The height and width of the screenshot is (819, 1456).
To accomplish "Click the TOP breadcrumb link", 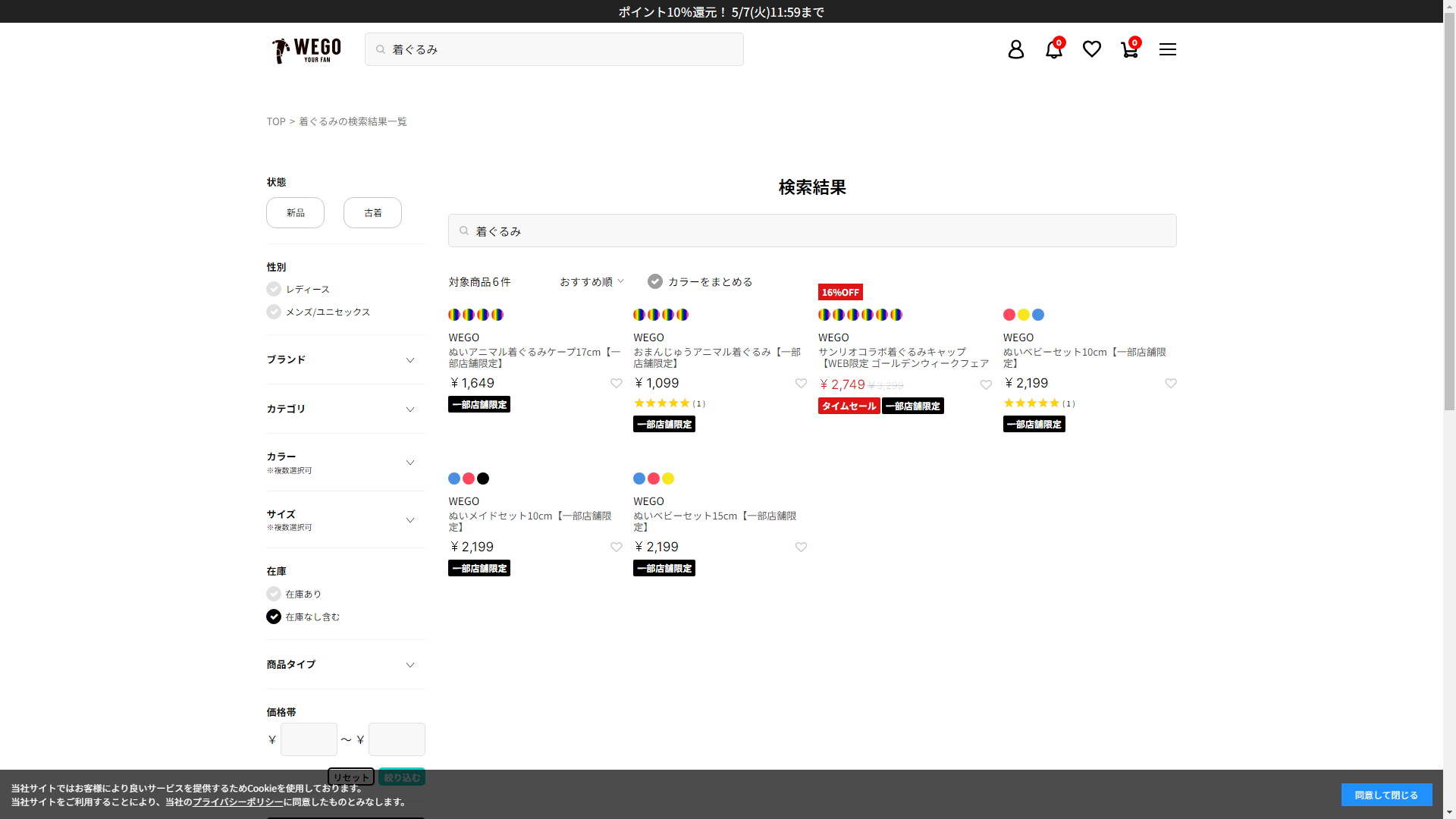I will tap(275, 121).
